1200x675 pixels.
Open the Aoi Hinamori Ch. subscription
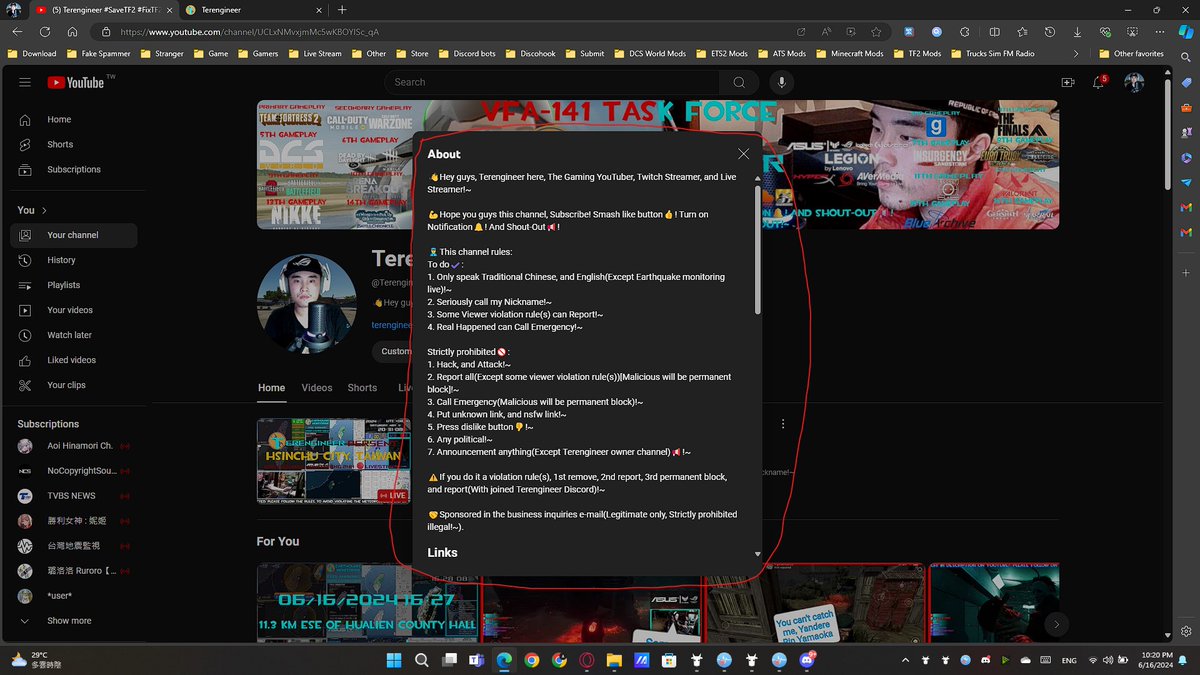pyautogui.click(x=74, y=446)
